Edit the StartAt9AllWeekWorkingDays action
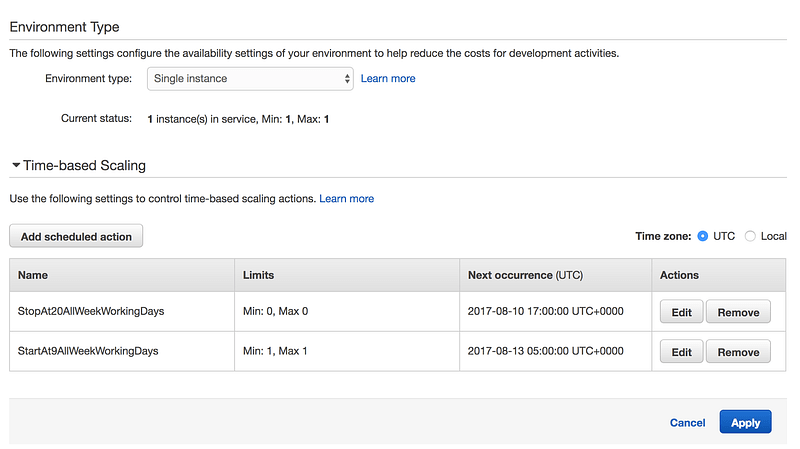This screenshot has height=449, width=800. click(682, 352)
